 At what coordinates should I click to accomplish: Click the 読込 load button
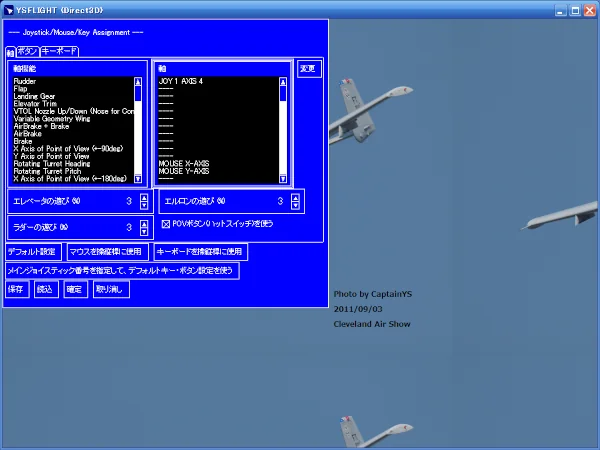(x=46, y=289)
